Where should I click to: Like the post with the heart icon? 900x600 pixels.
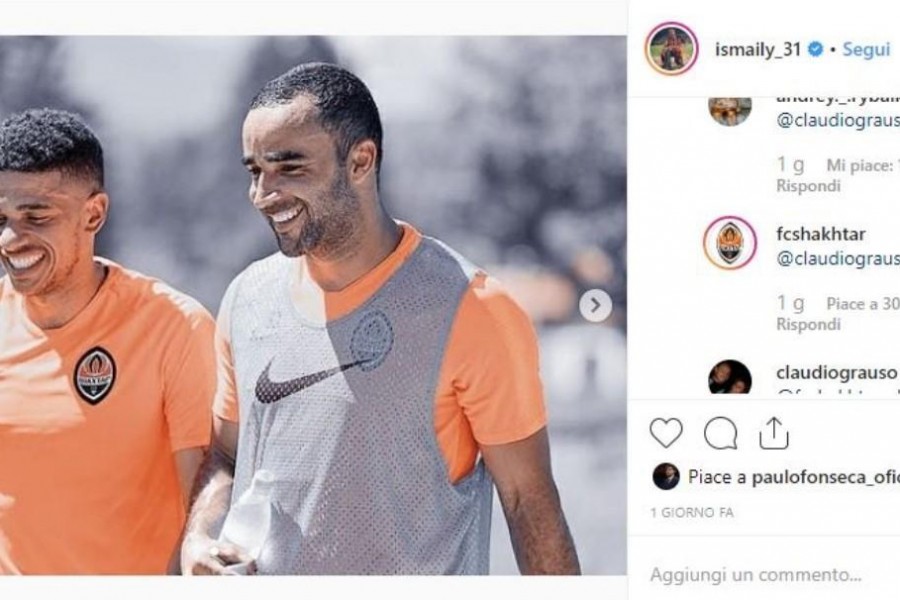(x=666, y=432)
